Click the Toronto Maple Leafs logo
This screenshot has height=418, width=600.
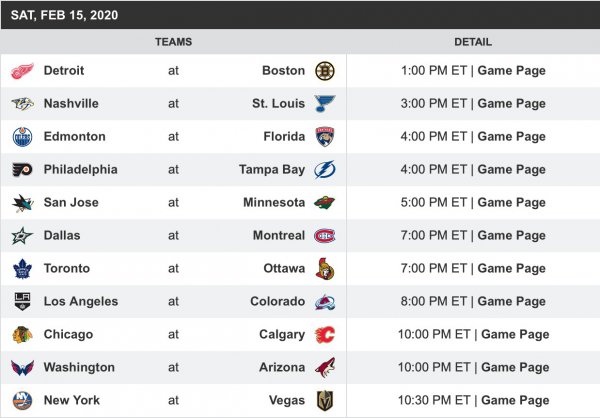22,269
